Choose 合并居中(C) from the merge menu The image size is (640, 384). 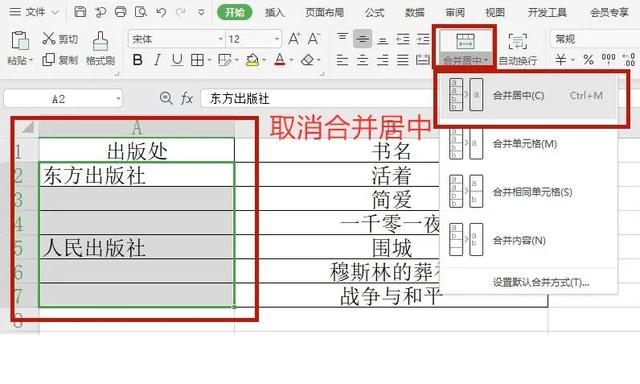(529, 95)
